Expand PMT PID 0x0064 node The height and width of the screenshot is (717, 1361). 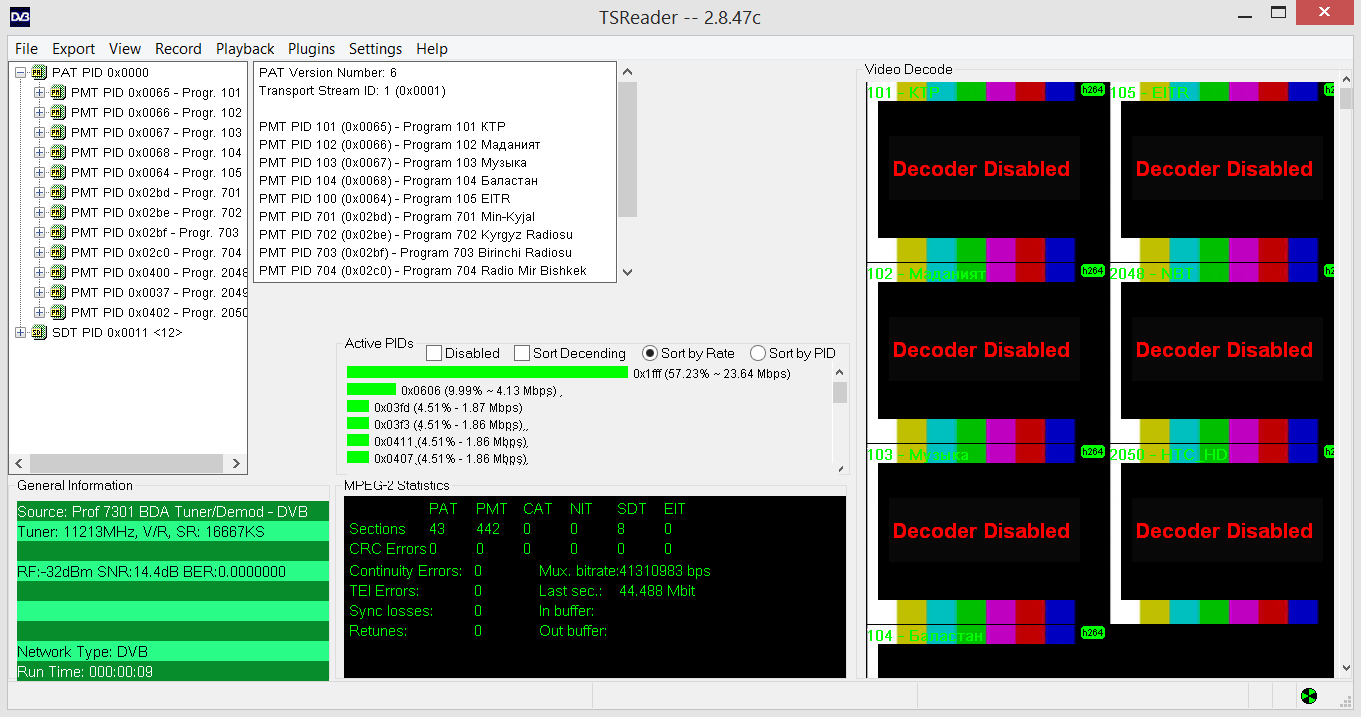[x=40, y=172]
